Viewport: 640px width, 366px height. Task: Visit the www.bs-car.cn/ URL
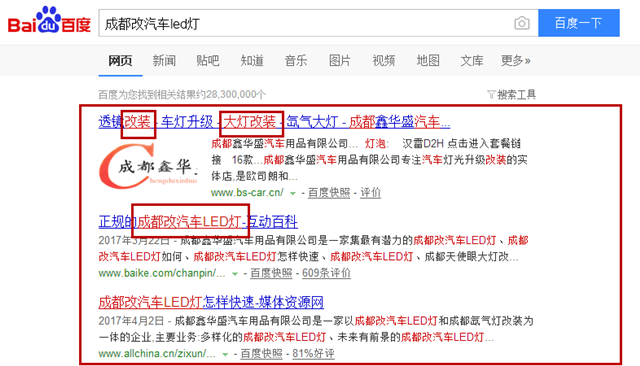click(247, 192)
